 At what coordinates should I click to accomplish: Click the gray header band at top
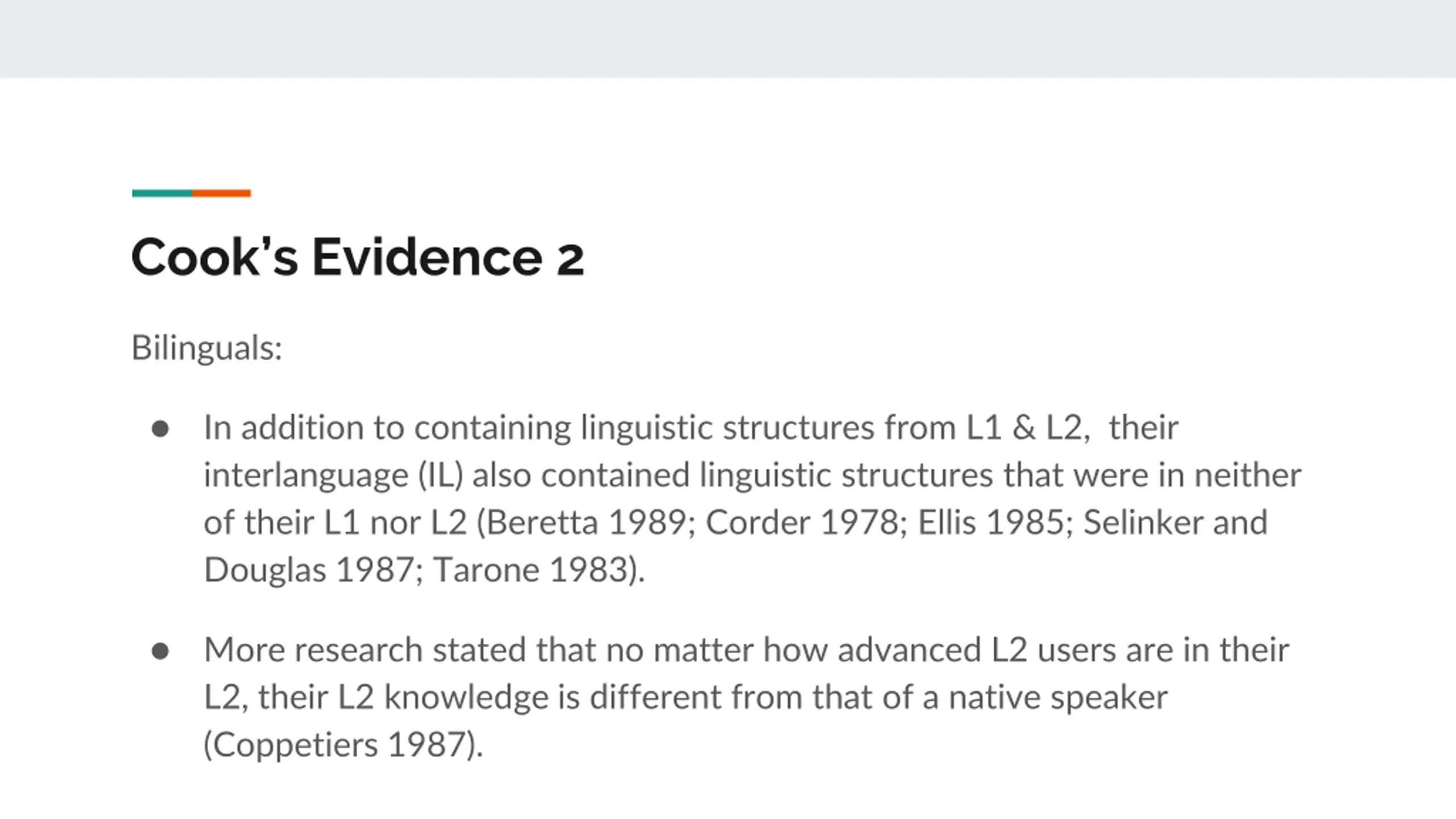point(728,39)
